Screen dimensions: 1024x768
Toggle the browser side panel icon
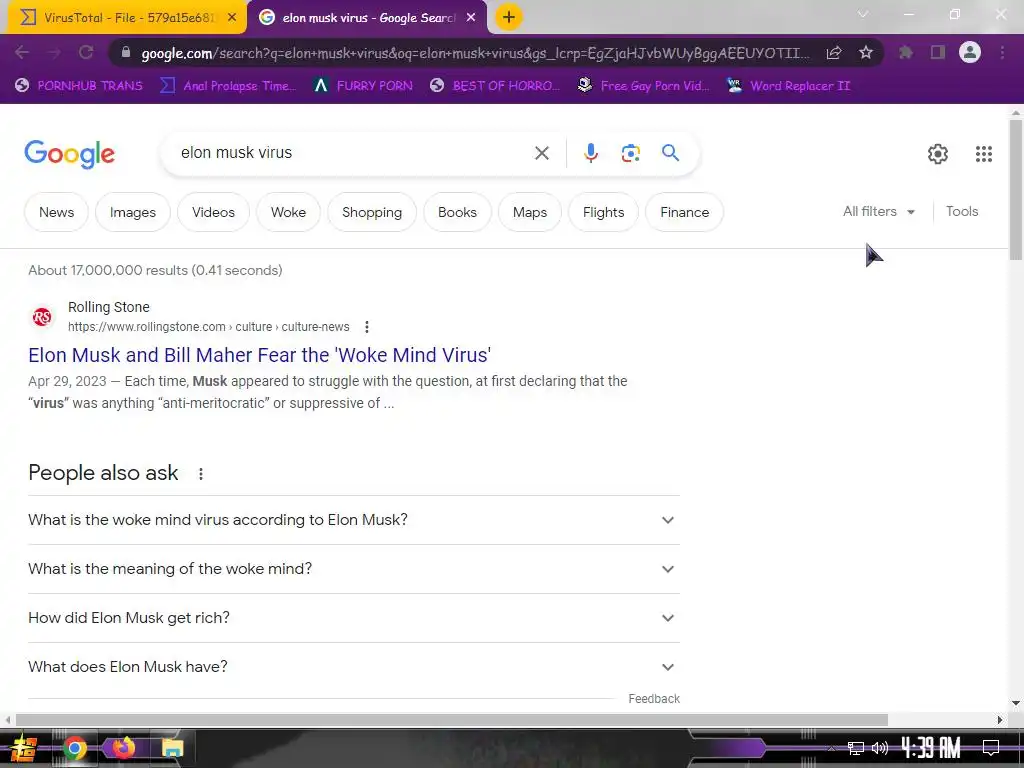click(x=938, y=52)
